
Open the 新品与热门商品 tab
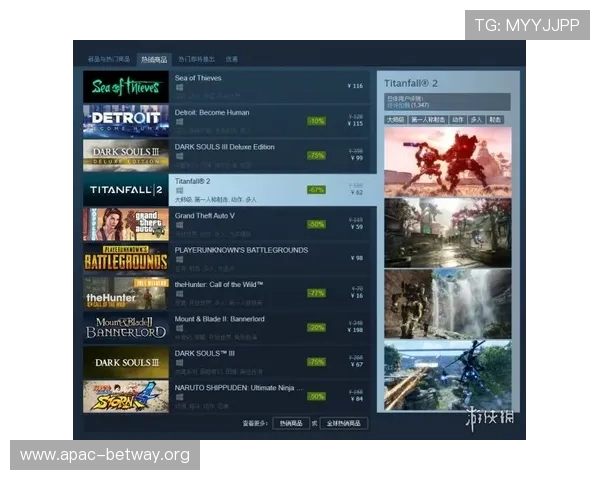109,59
